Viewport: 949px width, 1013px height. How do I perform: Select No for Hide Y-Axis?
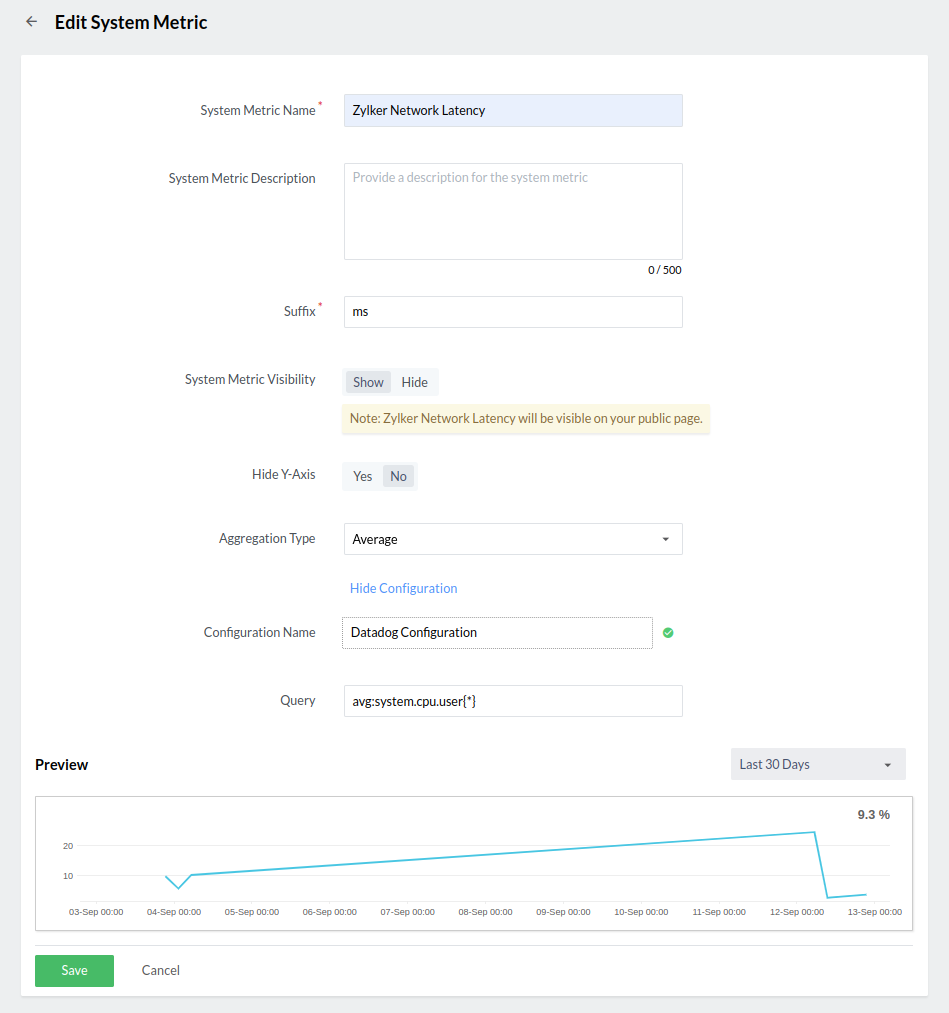398,476
